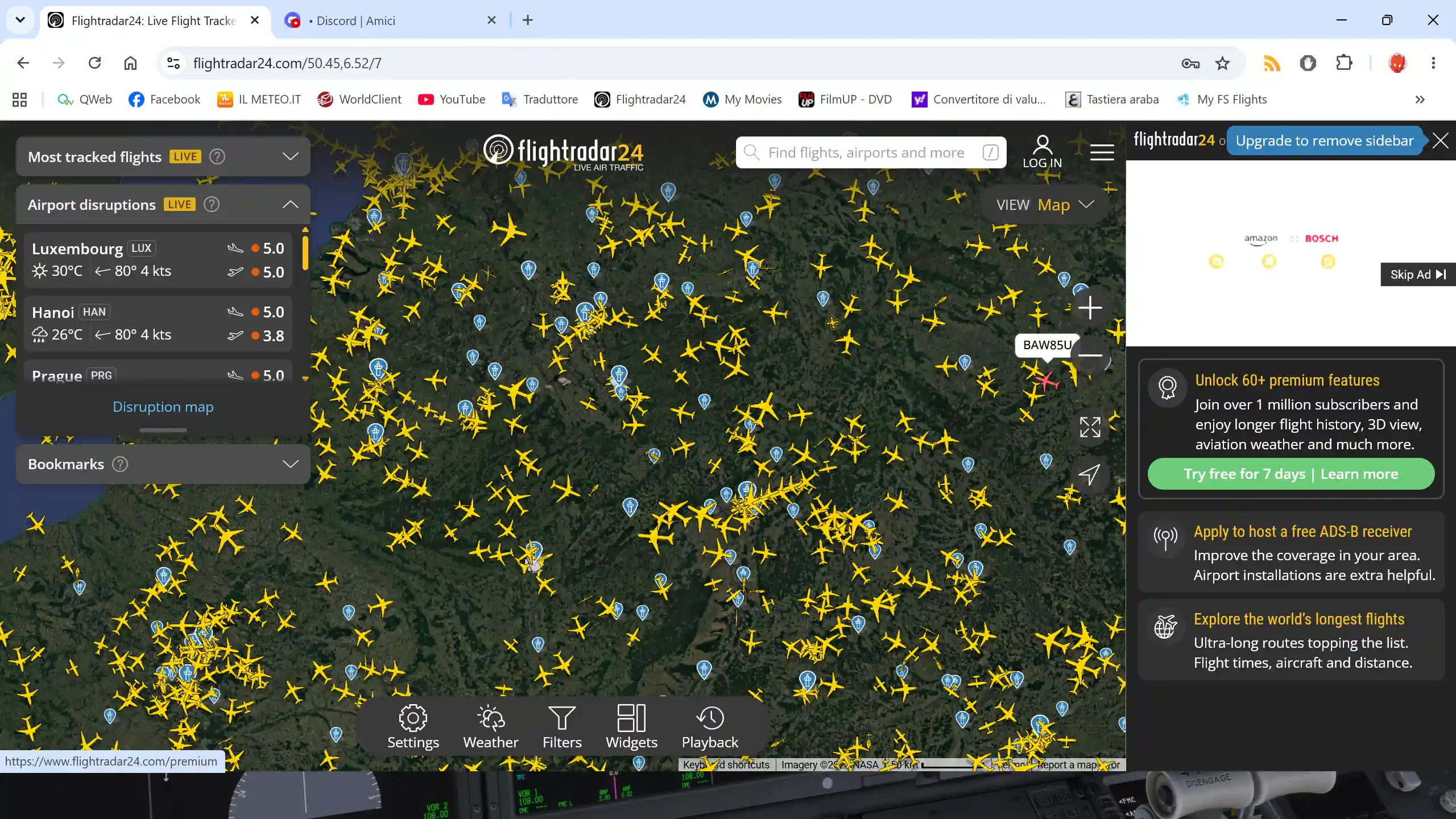Open the tab search dropdown

[x=20, y=20]
